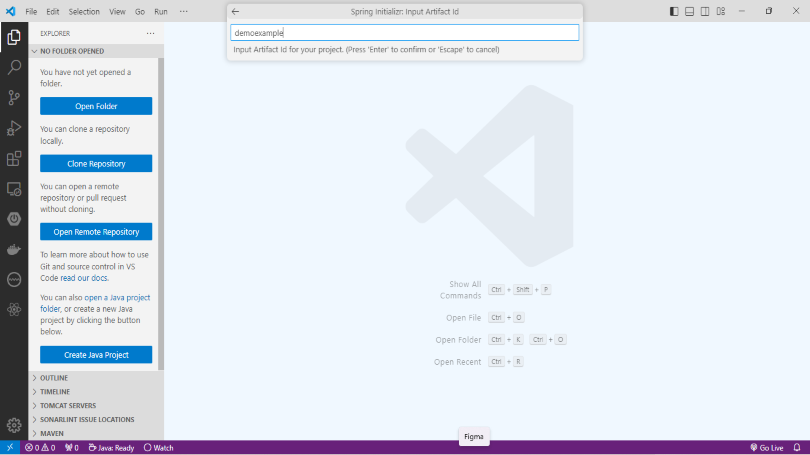Screen dimensions: 810x455
Task: Open Spring Boot Dashboard icon
Action: (14, 219)
